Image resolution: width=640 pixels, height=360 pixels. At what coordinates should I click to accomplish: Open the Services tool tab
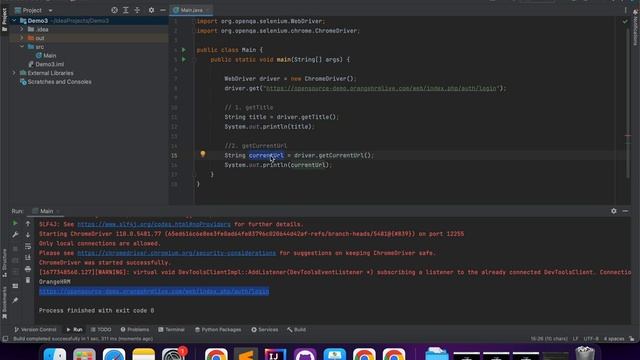(x=264, y=329)
